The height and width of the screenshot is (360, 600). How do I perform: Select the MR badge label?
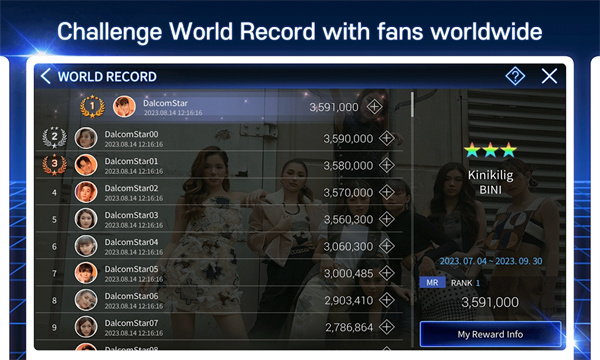[432, 282]
